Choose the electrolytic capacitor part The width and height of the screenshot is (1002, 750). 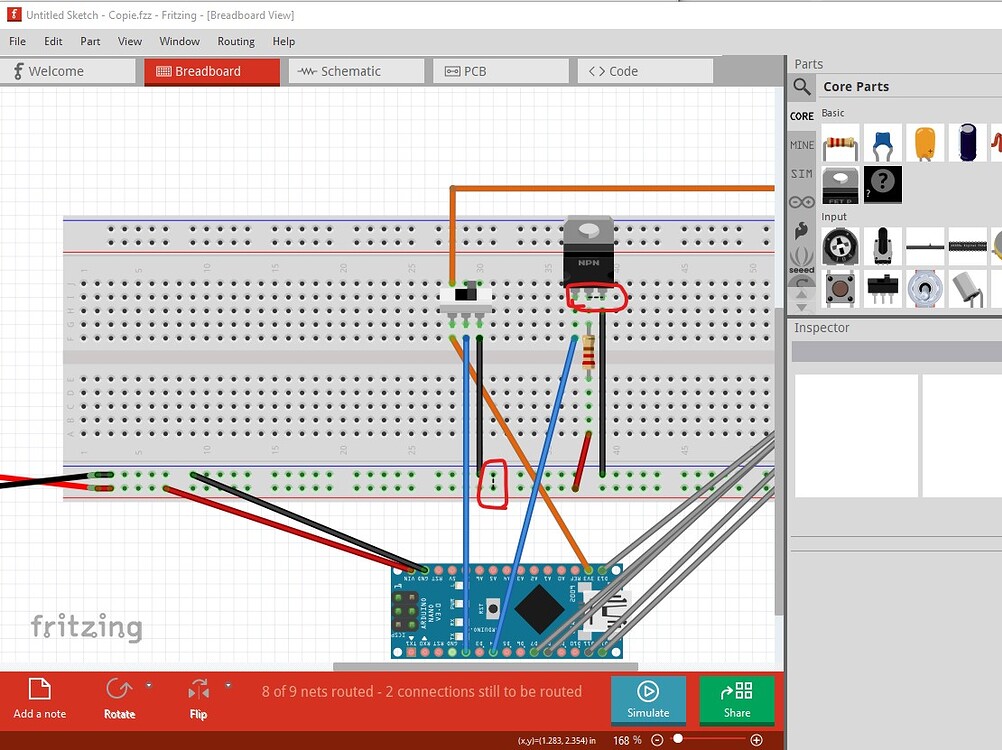(x=967, y=143)
